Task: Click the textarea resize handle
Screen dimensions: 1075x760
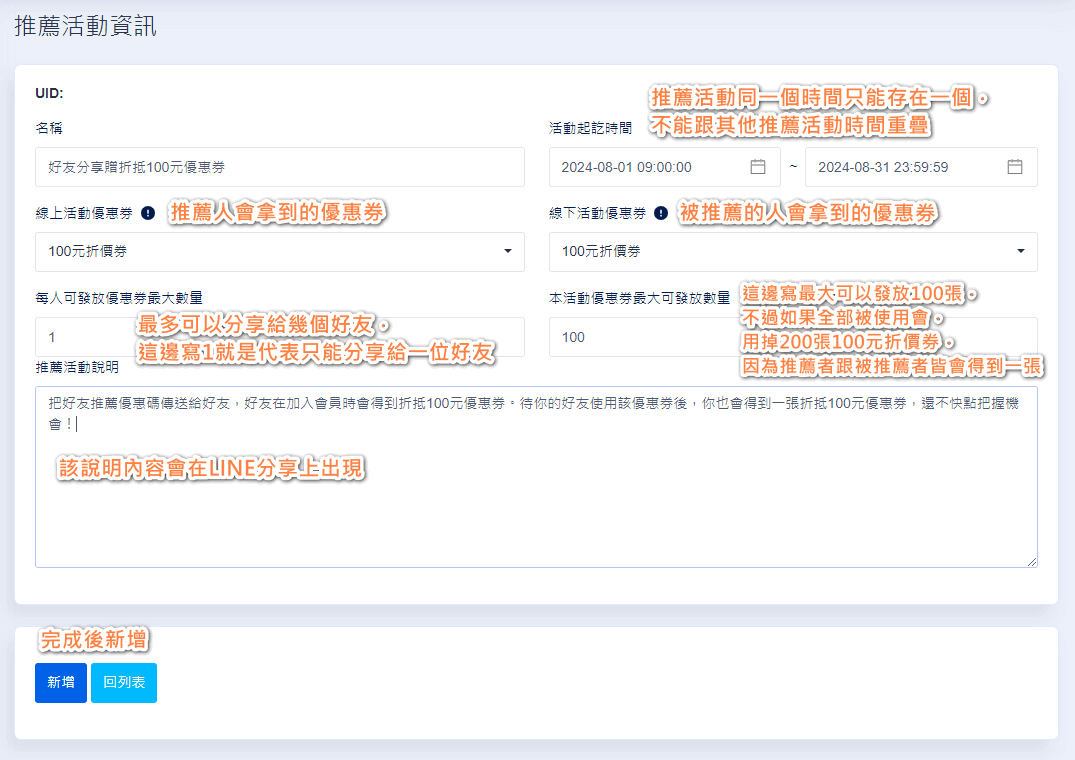Action: click(1034, 562)
